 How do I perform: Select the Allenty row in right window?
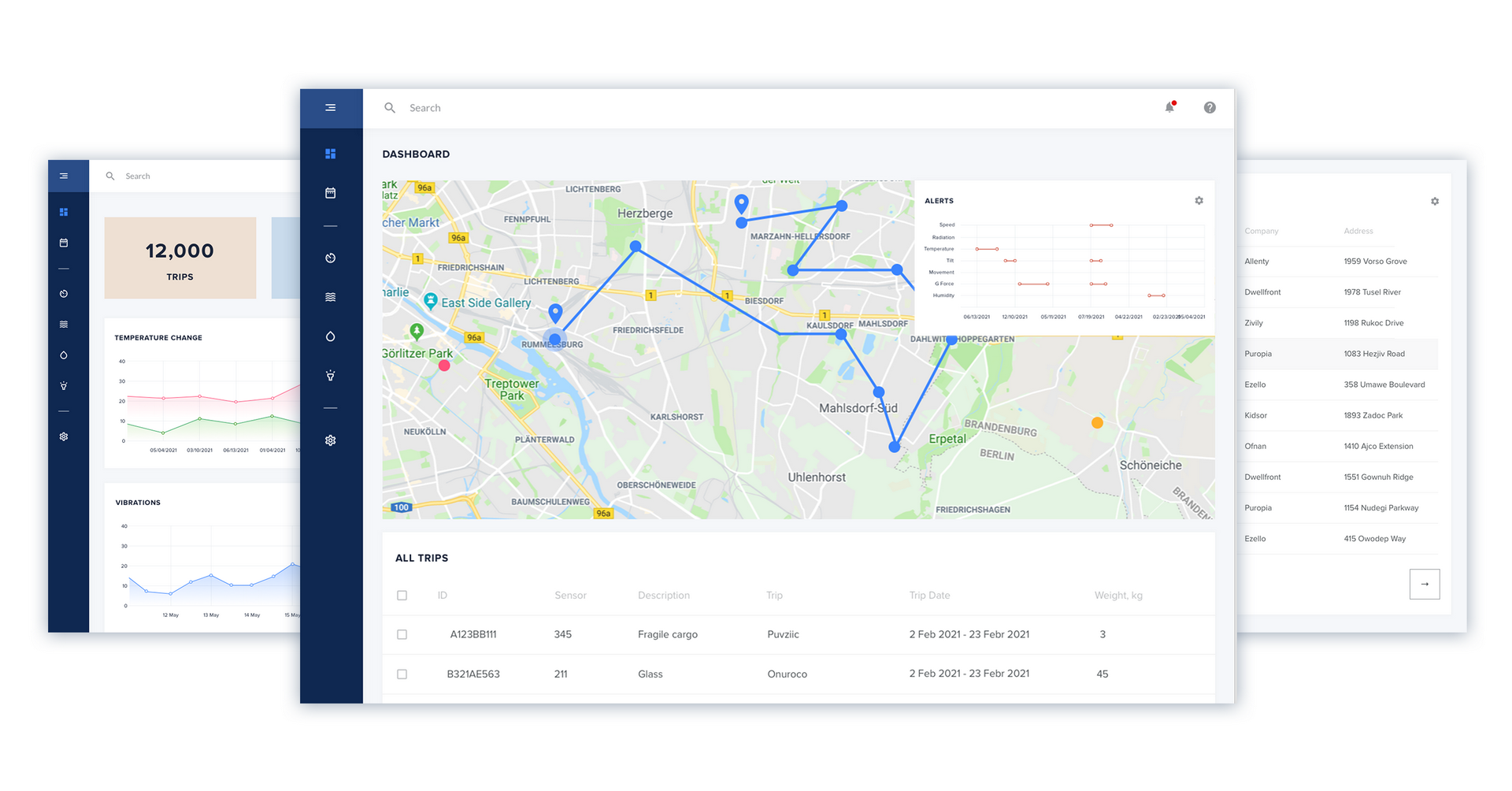click(1337, 262)
